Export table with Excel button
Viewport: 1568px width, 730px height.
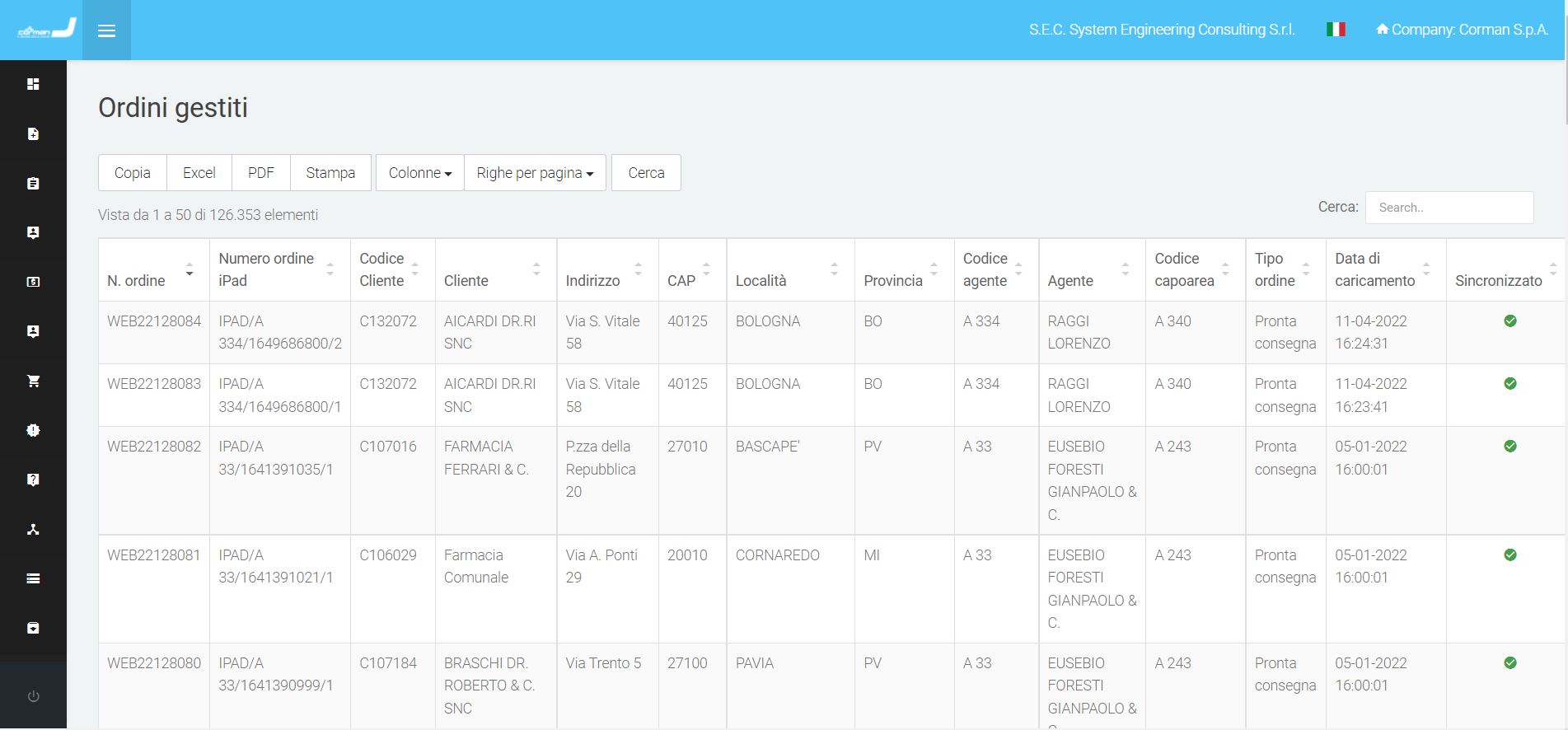pos(199,173)
